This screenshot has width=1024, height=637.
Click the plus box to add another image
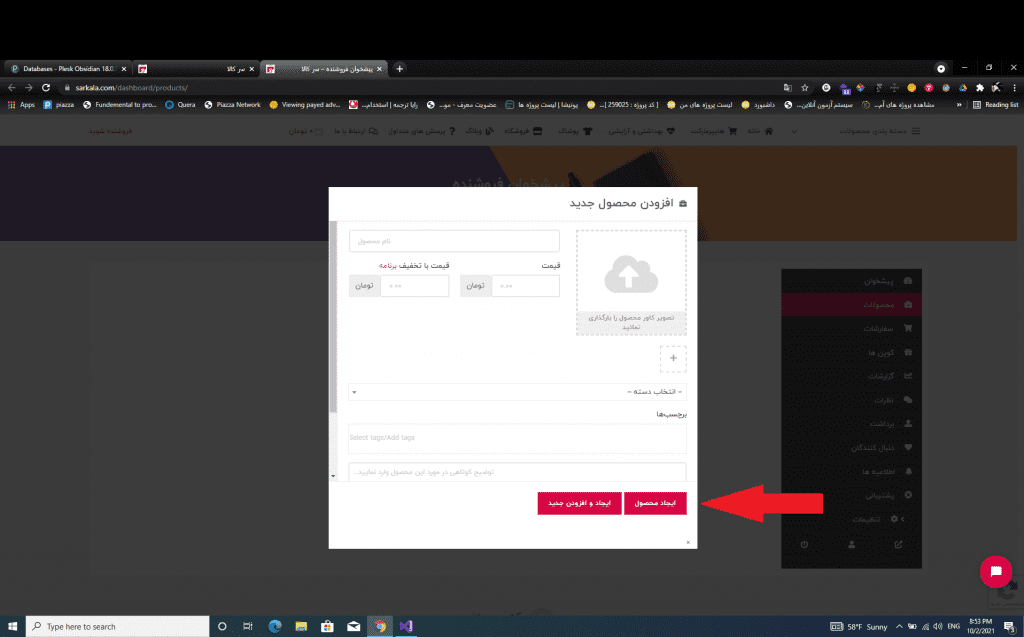[673, 358]
